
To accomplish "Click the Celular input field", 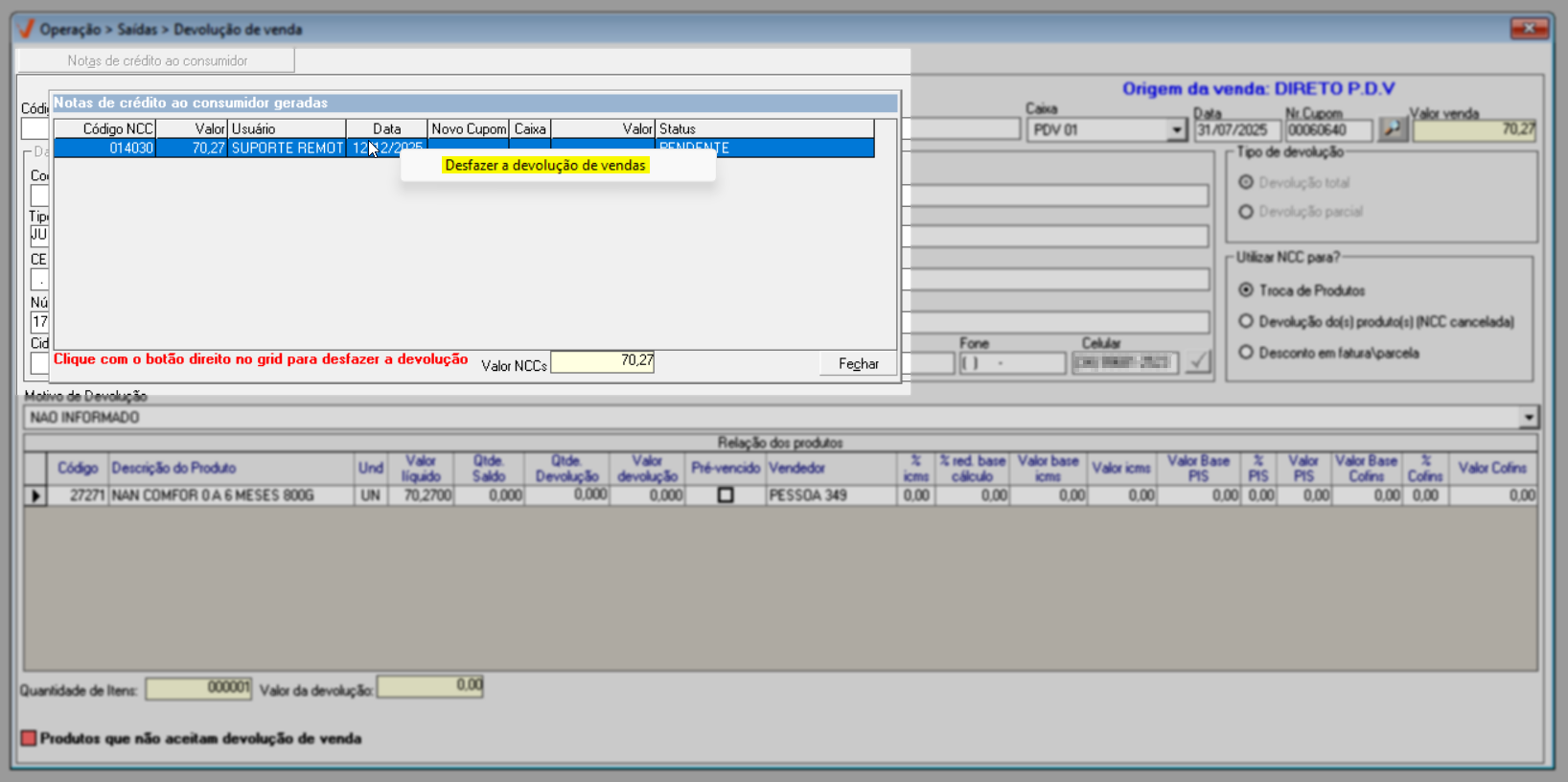I will [x=1125, y=363].
